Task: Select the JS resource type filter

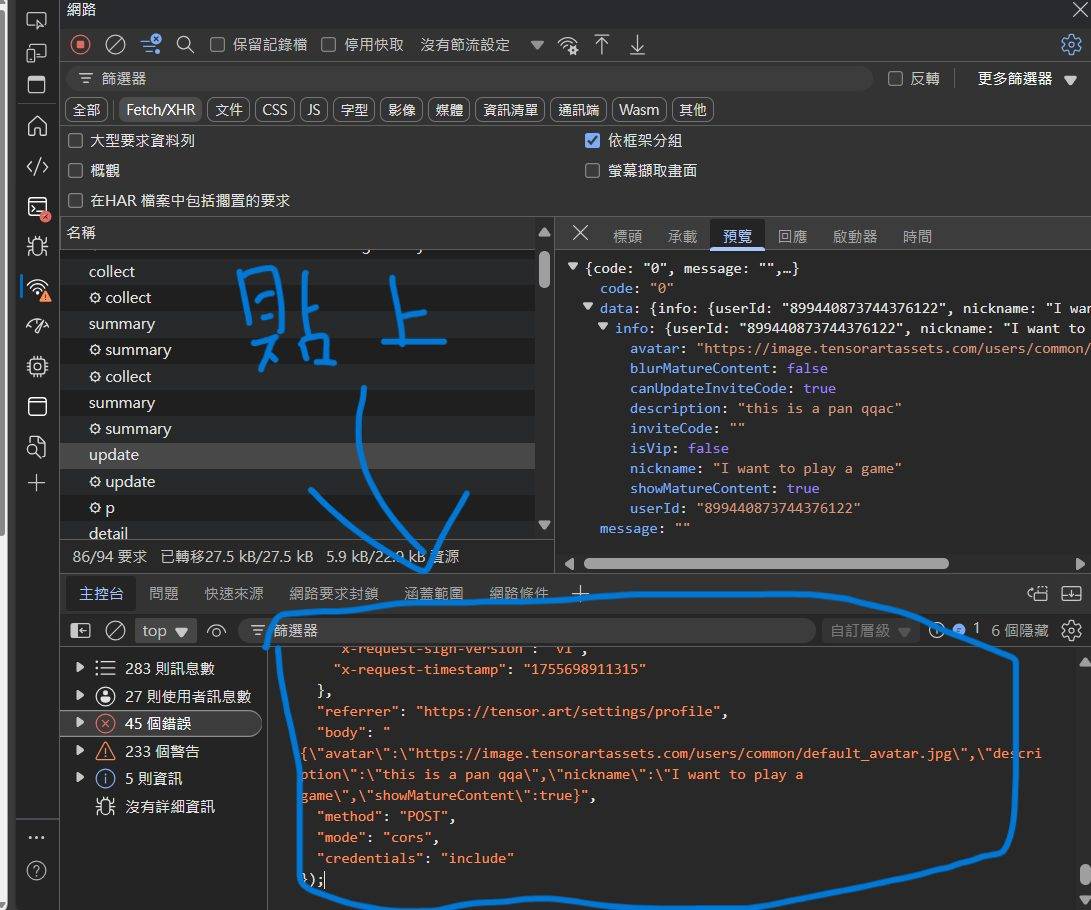Action: [314, 110]
